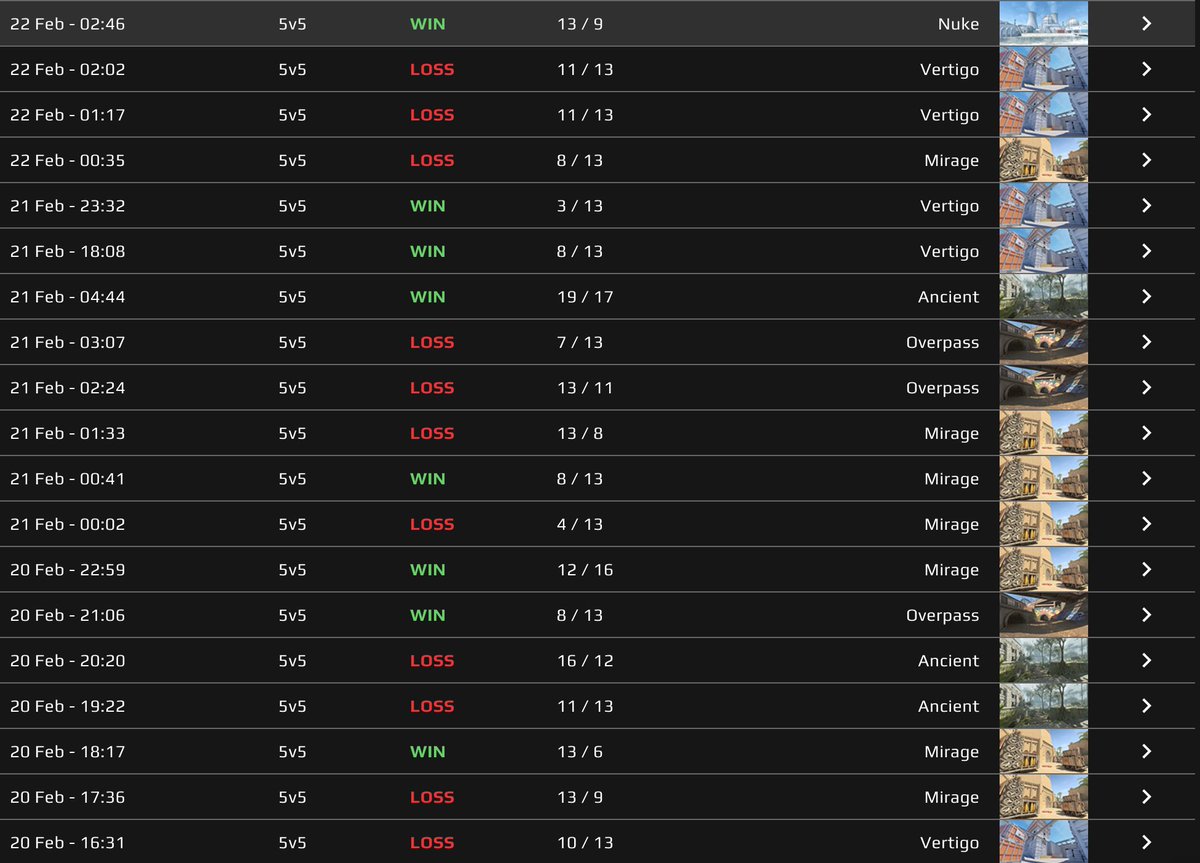Open chevron for 22 Feb 00:35 Mirage match

click(x=1147, y=160)
